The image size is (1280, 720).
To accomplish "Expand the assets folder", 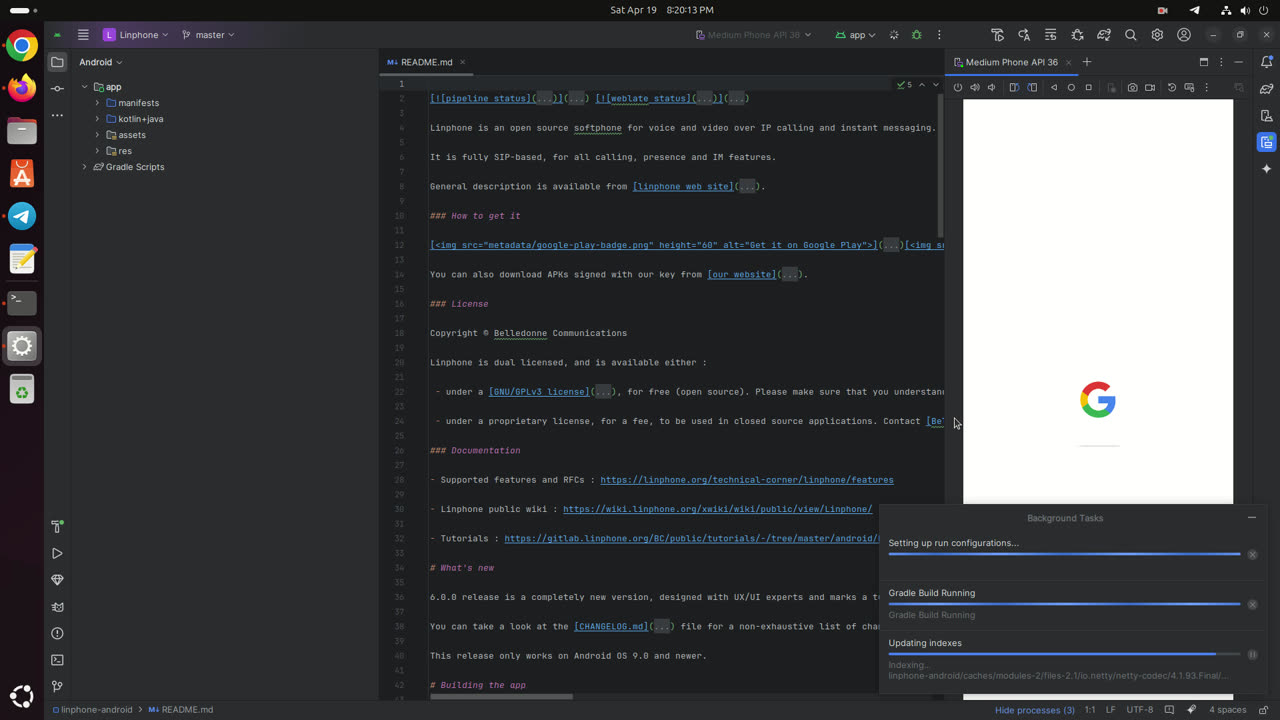I will [x=97, y=135].
